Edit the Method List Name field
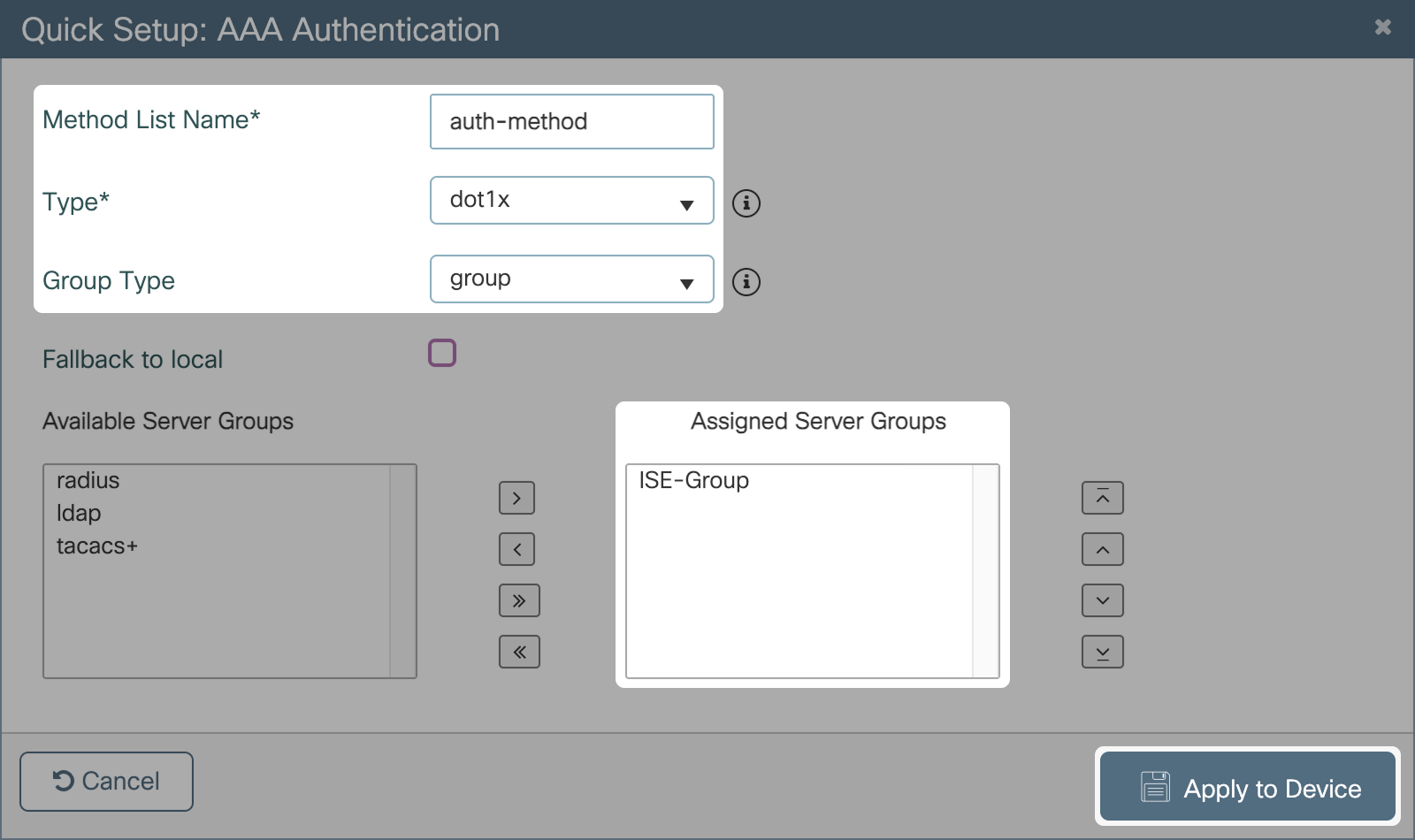Viewport: 1415px width, 840px height. [571, 122]
